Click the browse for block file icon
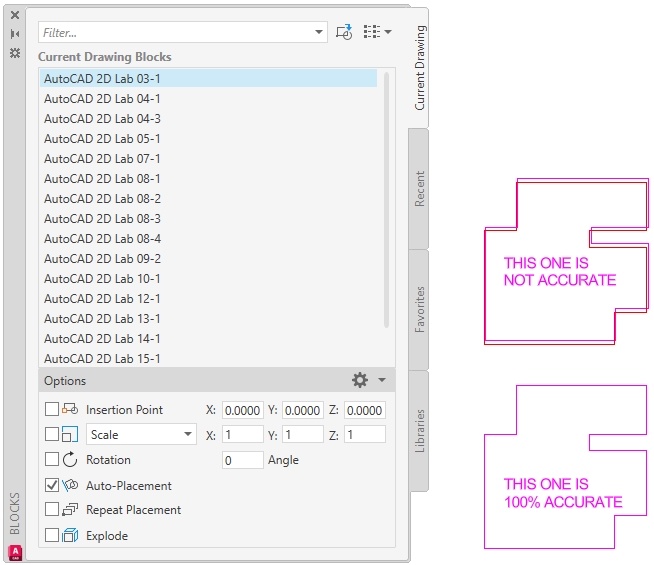The width and height of the screenshot is (654, 565). 344,32
